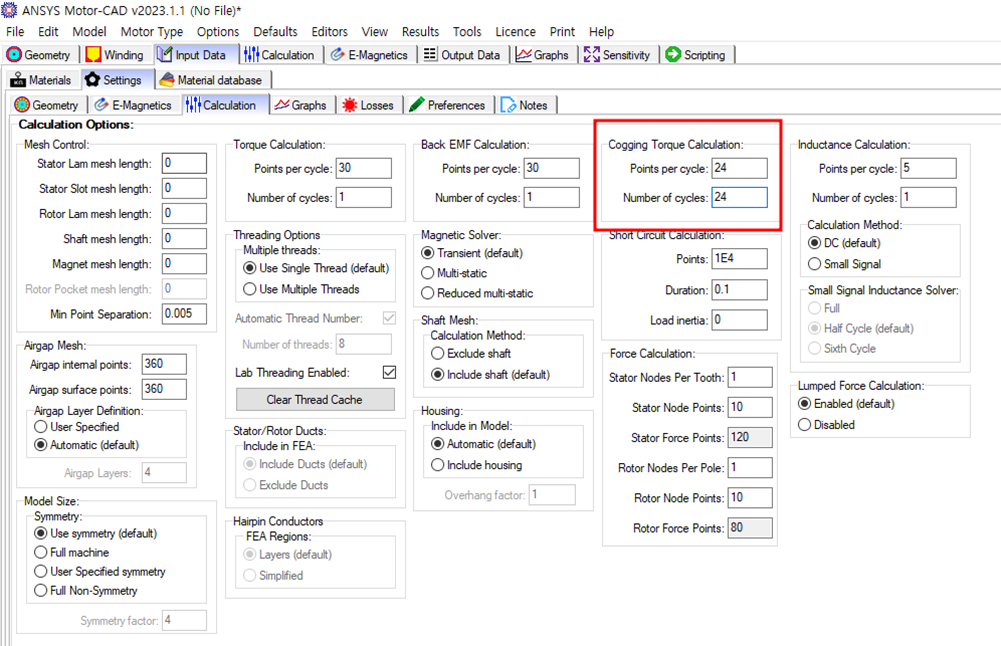Click Airgap internal points field
The image size is (1001, 646).
tap(164, 364)
